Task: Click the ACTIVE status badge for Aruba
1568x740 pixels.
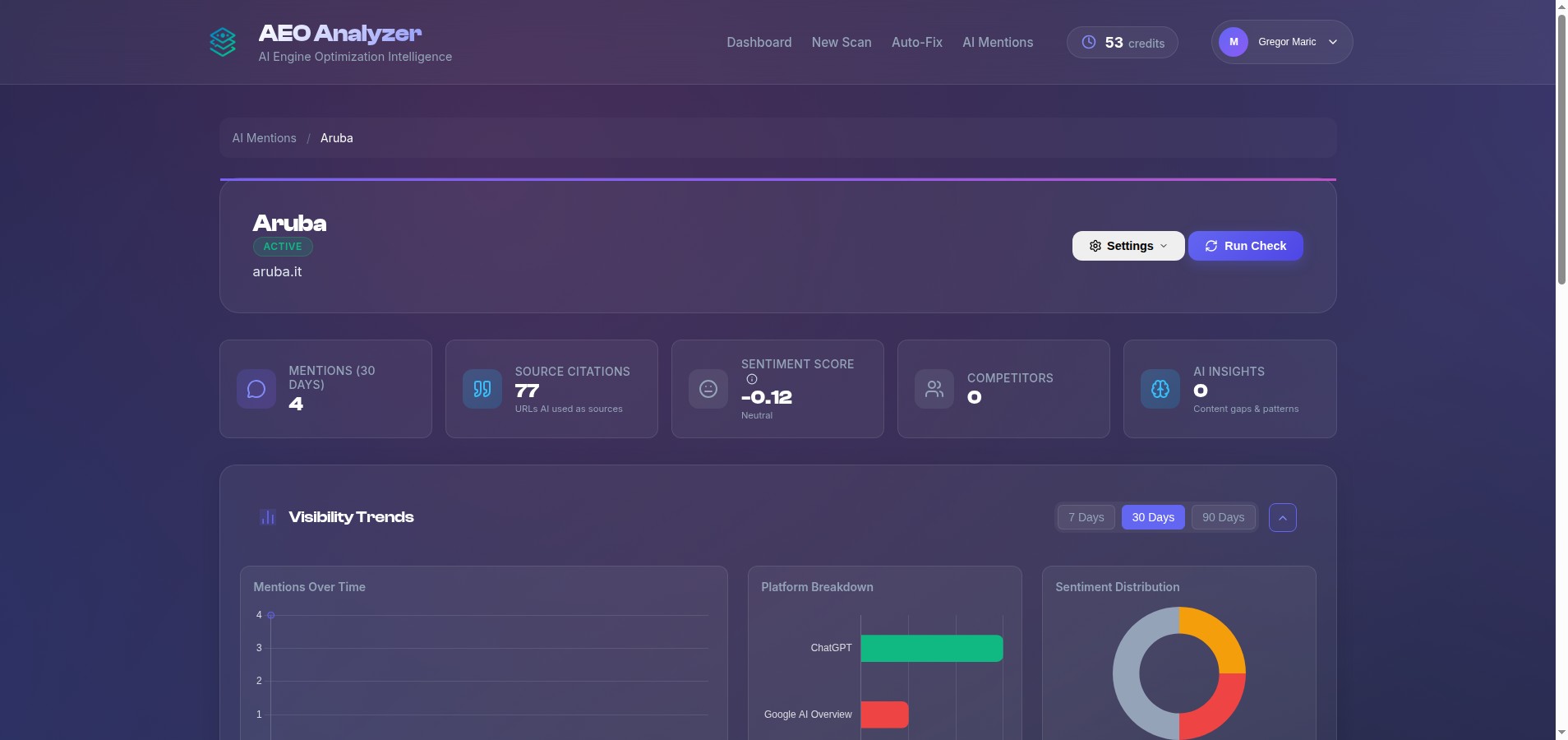Action: pyautogui.click(x=283, y=246)
